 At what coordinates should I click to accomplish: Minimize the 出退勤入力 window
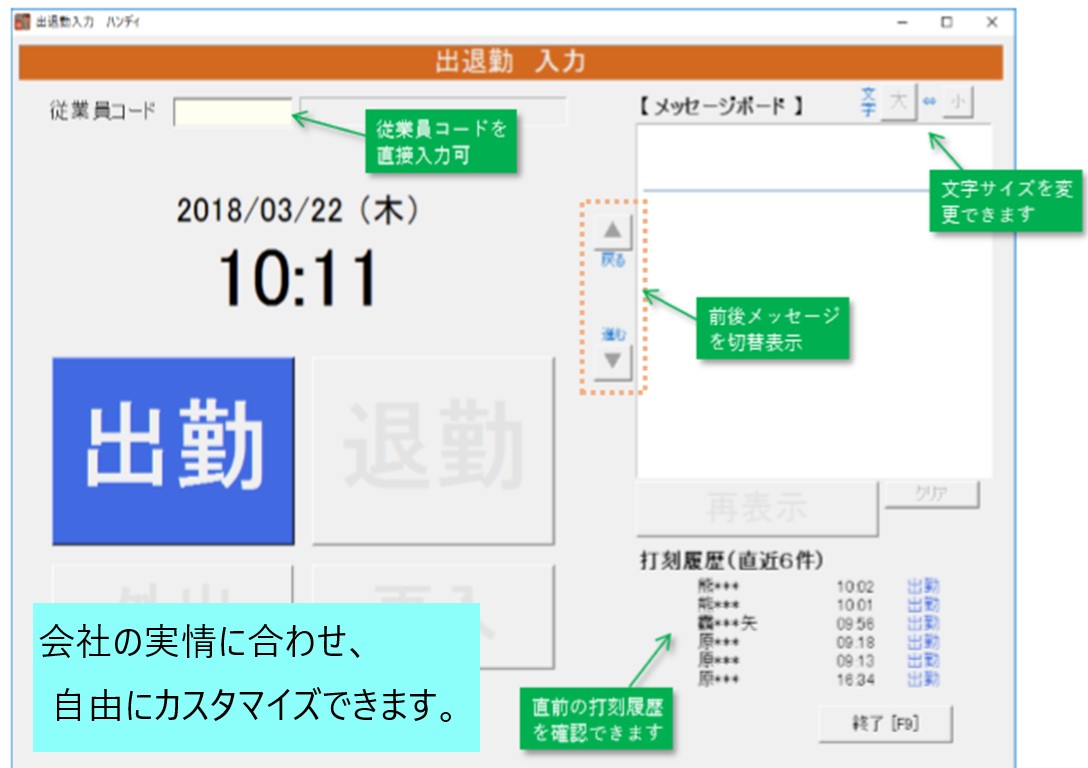click(x=902, y=22)
